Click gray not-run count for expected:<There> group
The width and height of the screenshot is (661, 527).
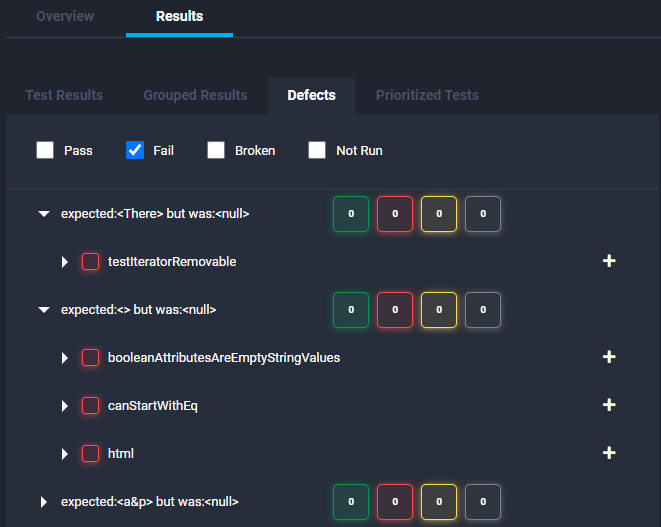tap(483, 214)
